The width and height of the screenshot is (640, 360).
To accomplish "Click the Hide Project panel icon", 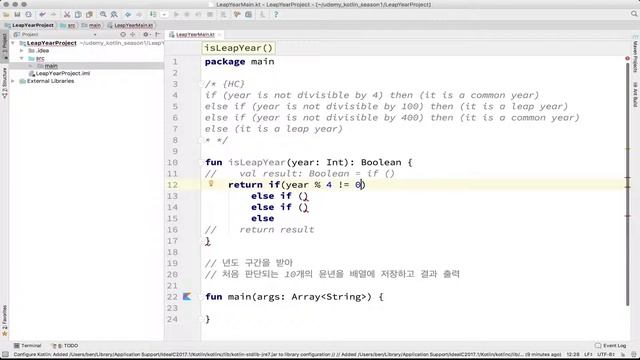I will (x=158, y=35).
